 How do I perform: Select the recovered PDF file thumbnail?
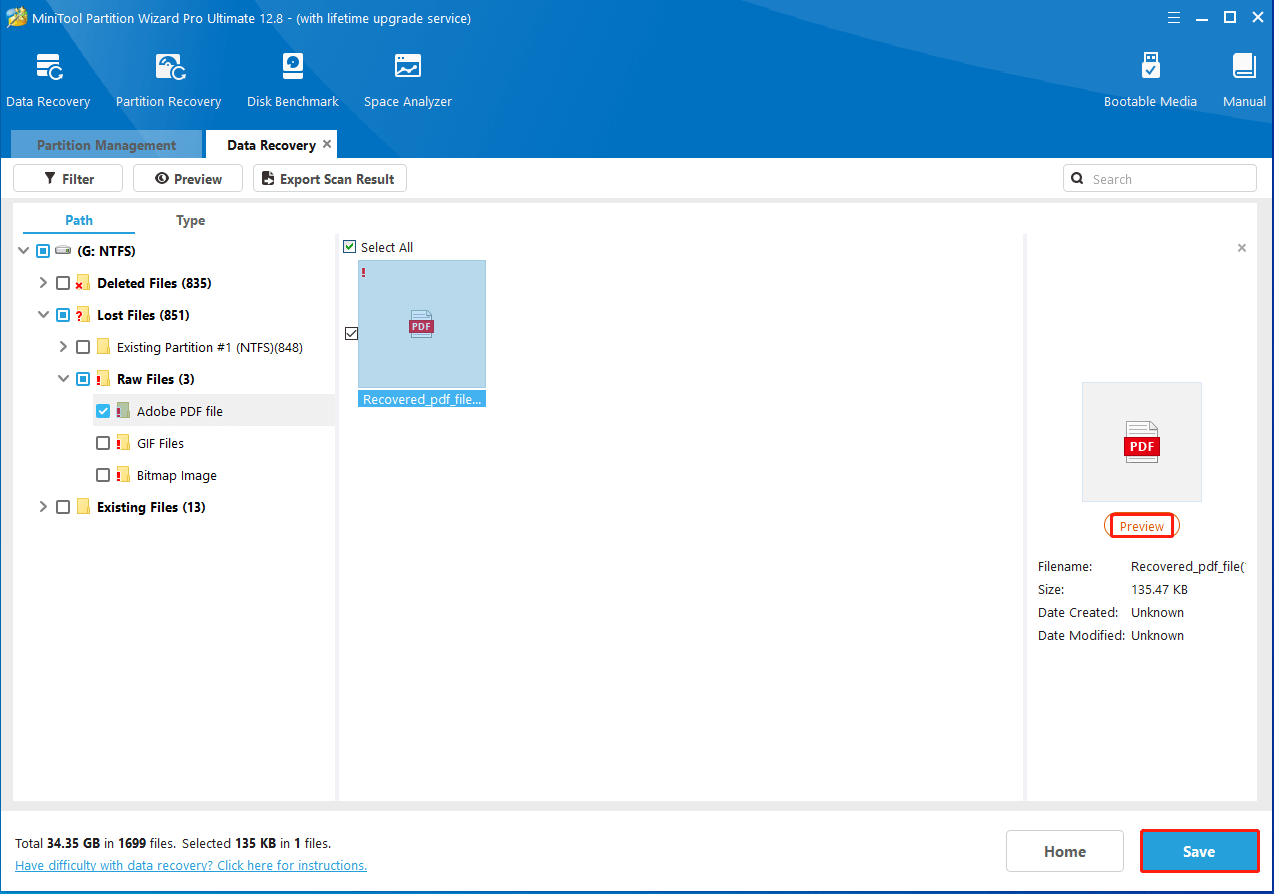pyautogui.click(x=422, y=324)
